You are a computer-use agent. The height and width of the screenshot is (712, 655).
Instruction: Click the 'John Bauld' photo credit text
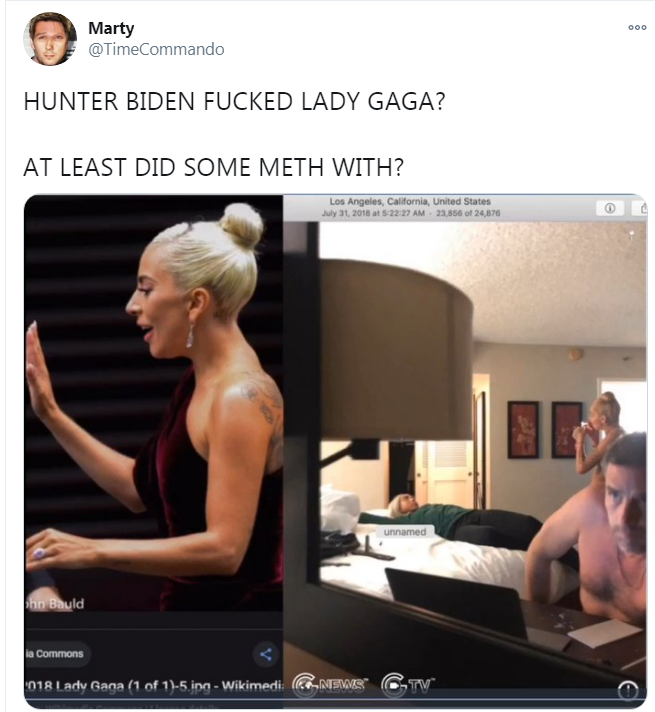tap(54, 604)
